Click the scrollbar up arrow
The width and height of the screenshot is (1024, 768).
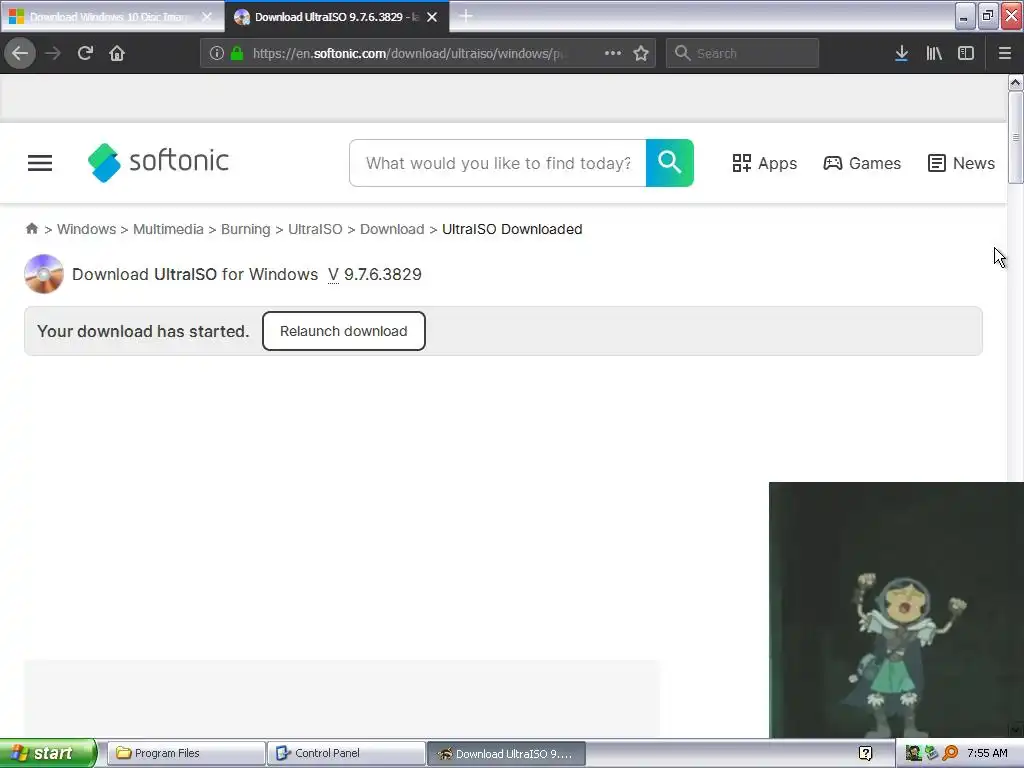point(1015,82)
